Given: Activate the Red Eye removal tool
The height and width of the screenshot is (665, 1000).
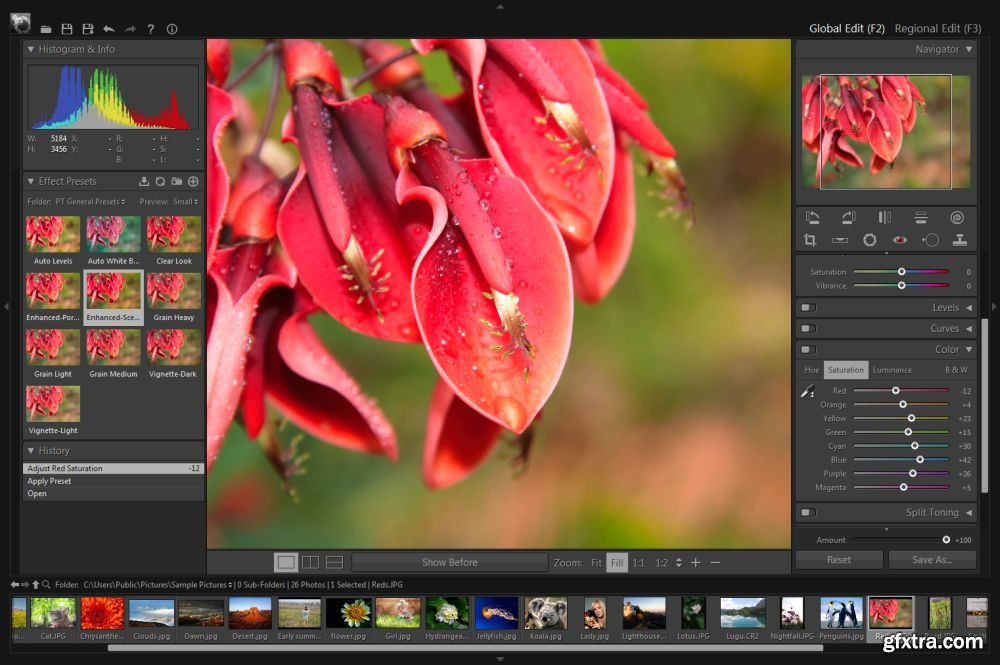Looking at the screenshot, I should [x=899, y=240].
